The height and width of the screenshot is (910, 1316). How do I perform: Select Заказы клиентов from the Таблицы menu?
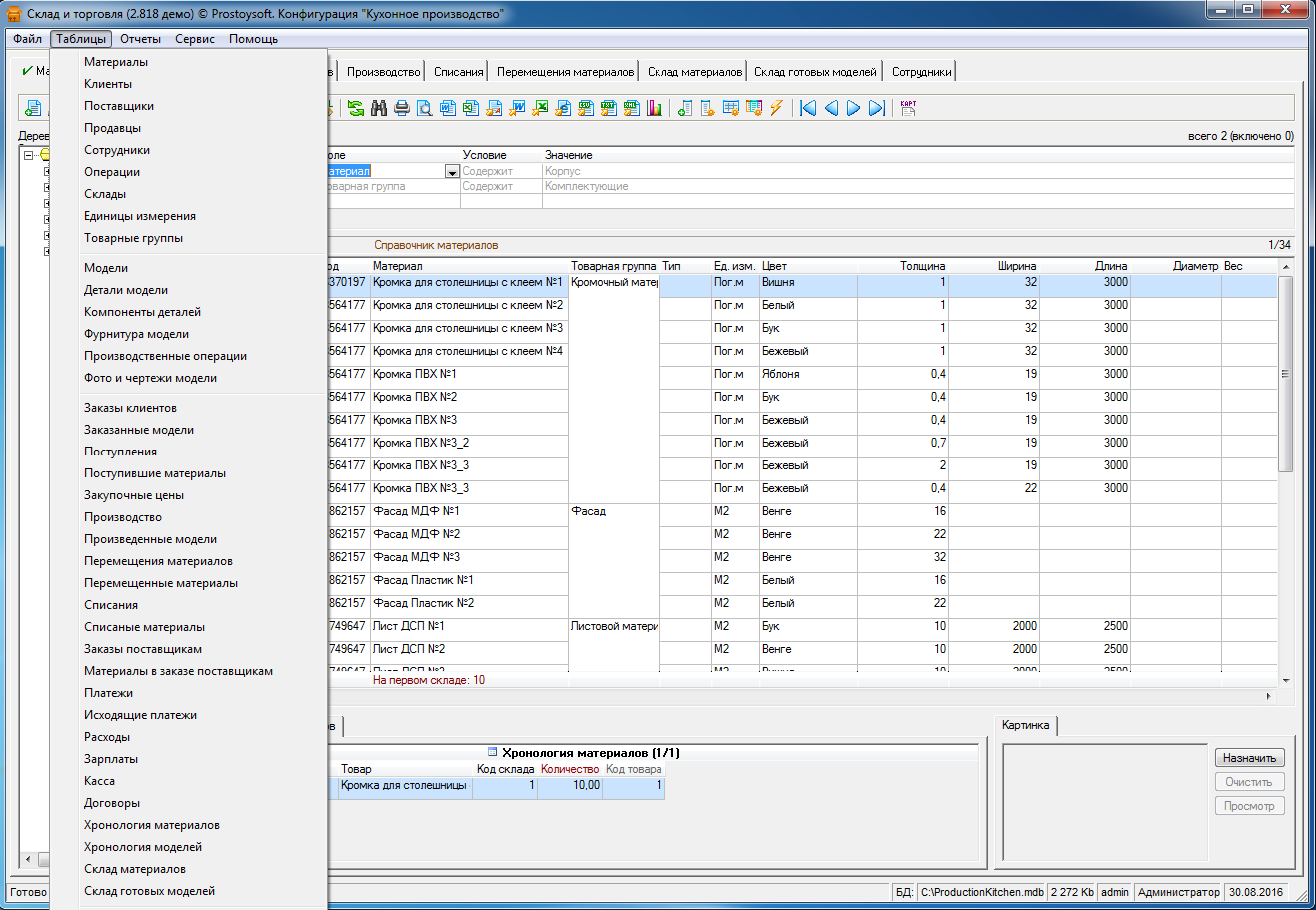(x=130, y=408)
